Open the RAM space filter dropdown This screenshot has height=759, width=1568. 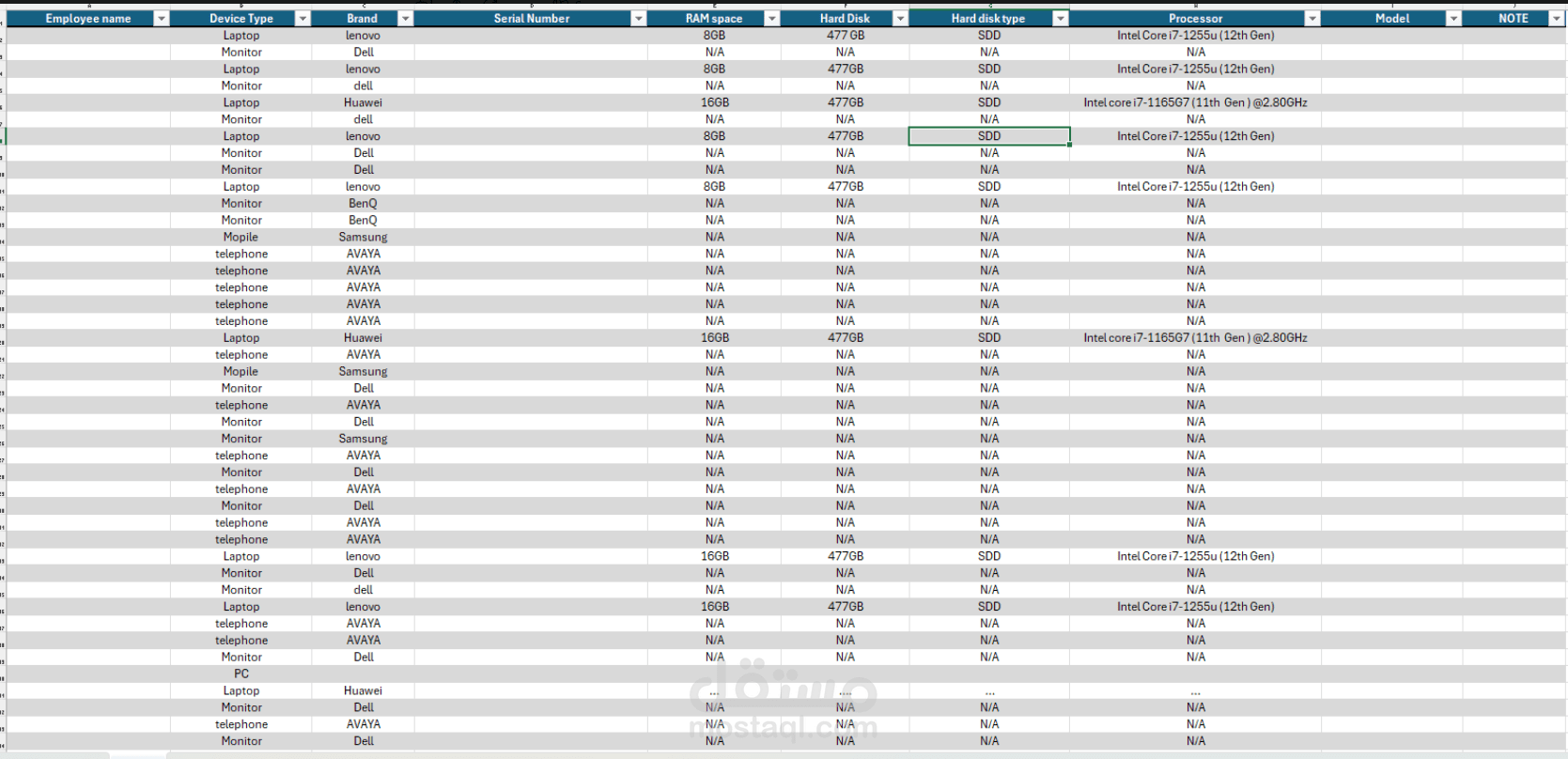click(771, 19)
